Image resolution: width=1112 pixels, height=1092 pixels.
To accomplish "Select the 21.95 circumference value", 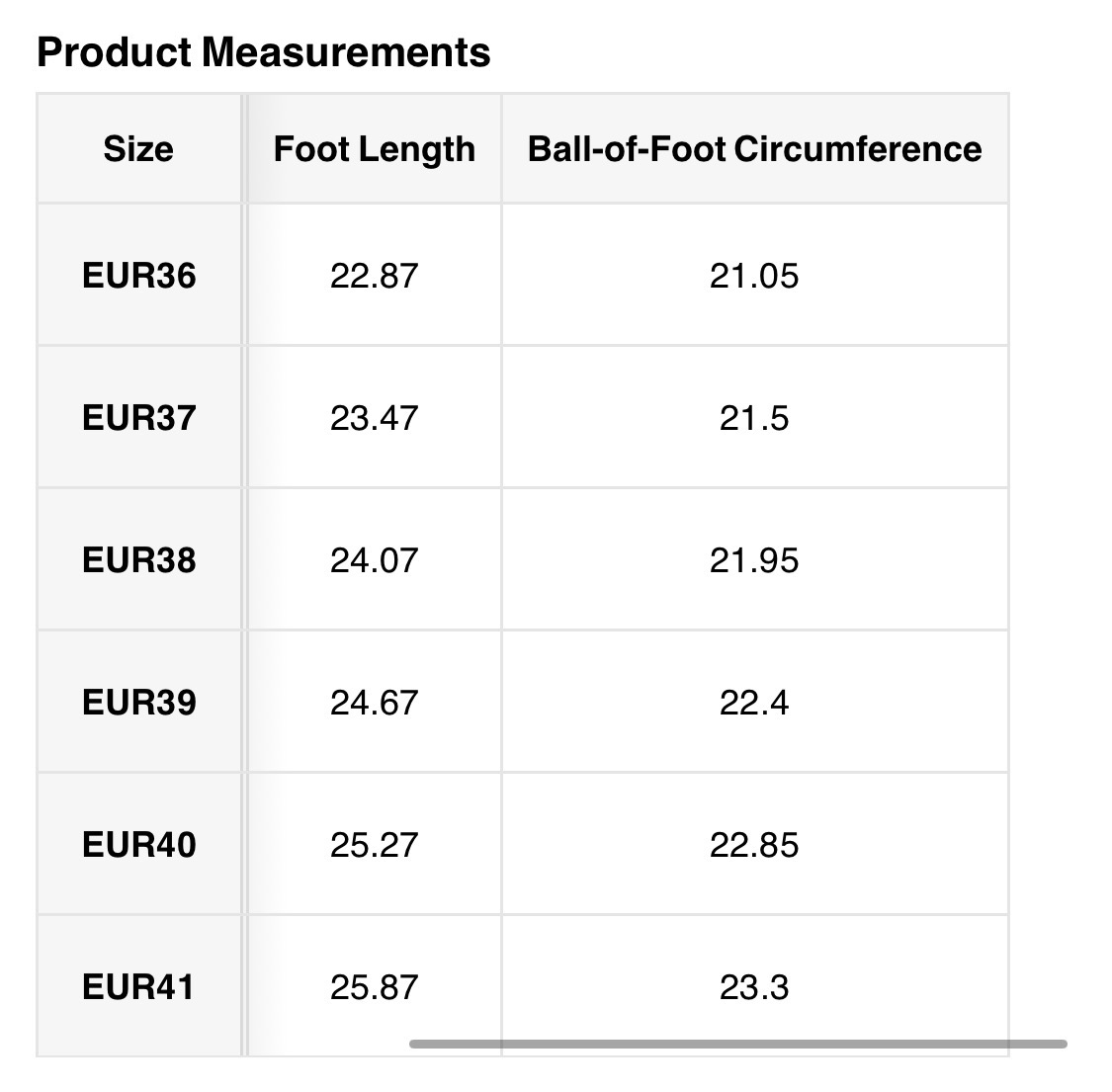I will click(x=754, y=560).
